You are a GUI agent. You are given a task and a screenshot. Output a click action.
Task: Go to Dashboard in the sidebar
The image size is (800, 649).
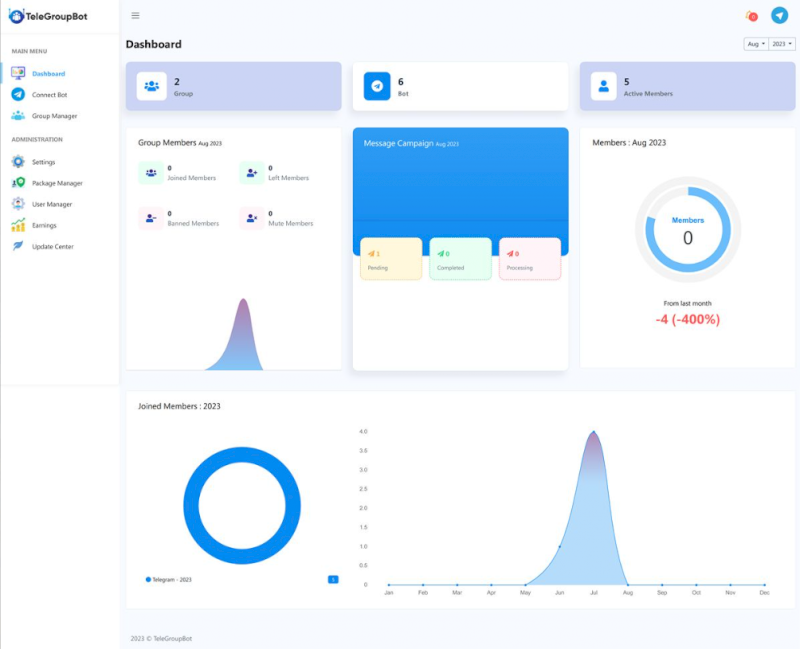[48, 74]
